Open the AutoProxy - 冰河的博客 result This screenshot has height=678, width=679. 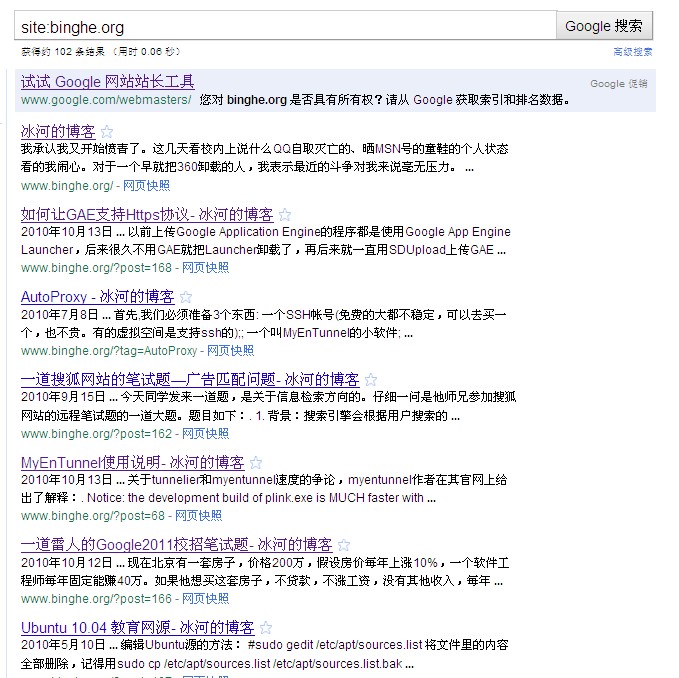point(97,297)
